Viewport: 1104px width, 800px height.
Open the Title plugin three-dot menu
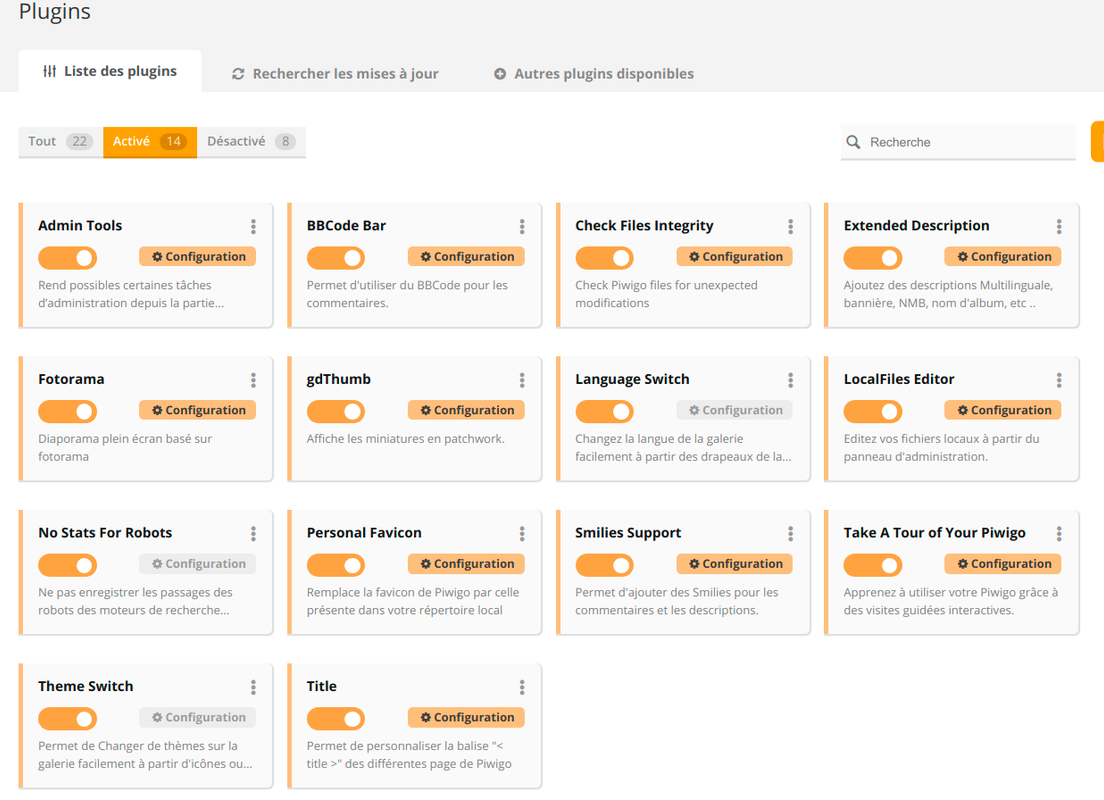tap(522, 687)
